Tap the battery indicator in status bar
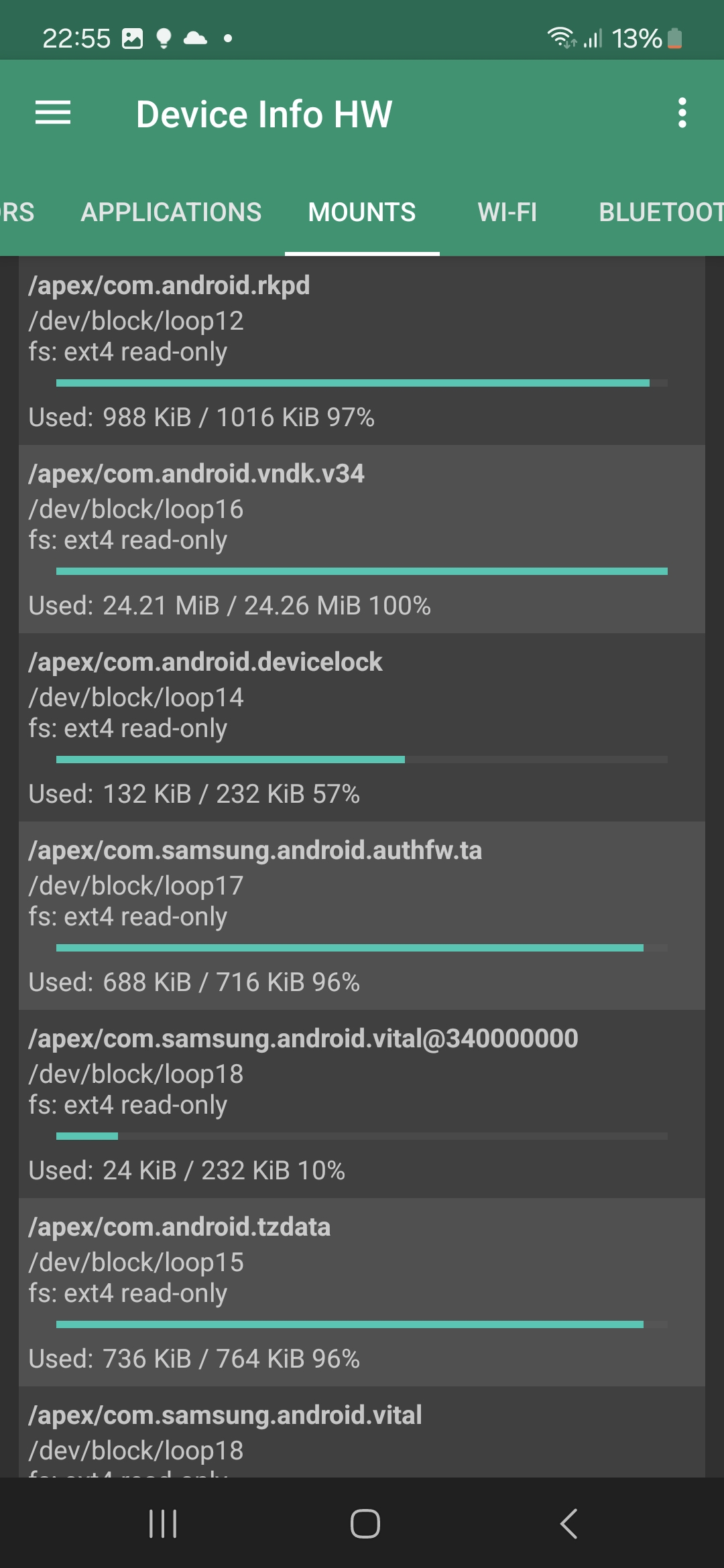724x1568 pixels. coord(675,38)
